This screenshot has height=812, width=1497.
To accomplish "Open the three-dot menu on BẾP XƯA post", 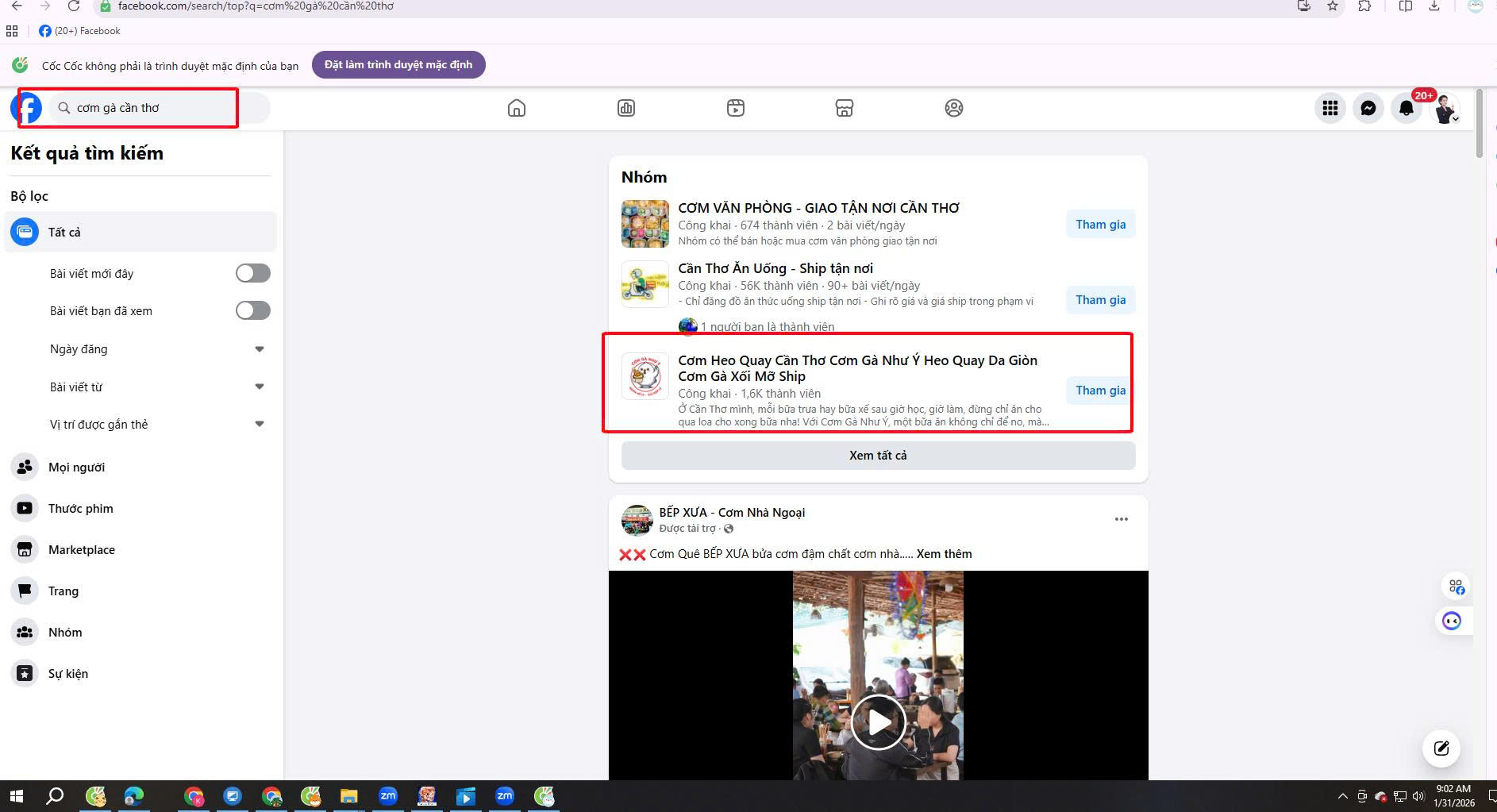I will click(x=1122, y=519).
